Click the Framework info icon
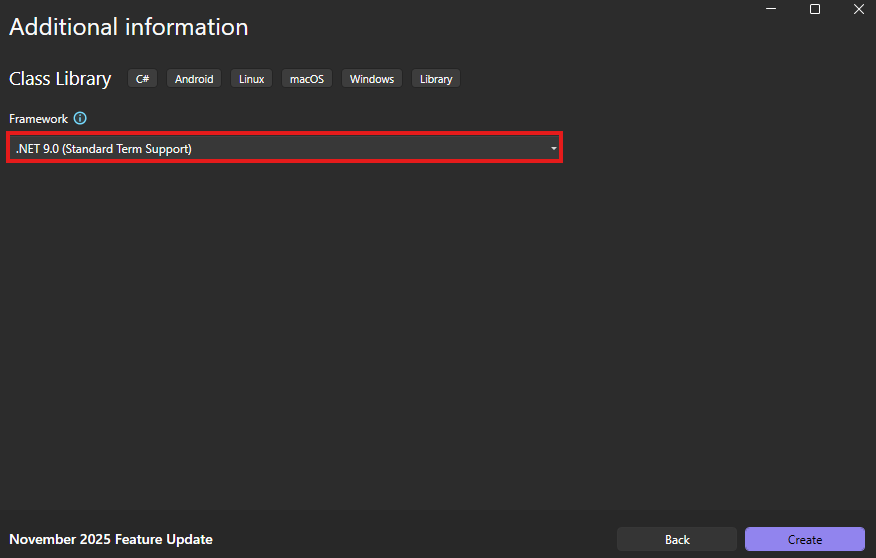This screenshot has width=876, height=558. coord(80,118)
